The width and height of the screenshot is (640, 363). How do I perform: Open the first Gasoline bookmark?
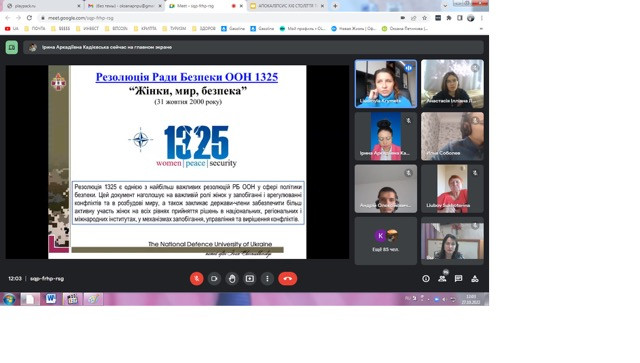(233, 29)
